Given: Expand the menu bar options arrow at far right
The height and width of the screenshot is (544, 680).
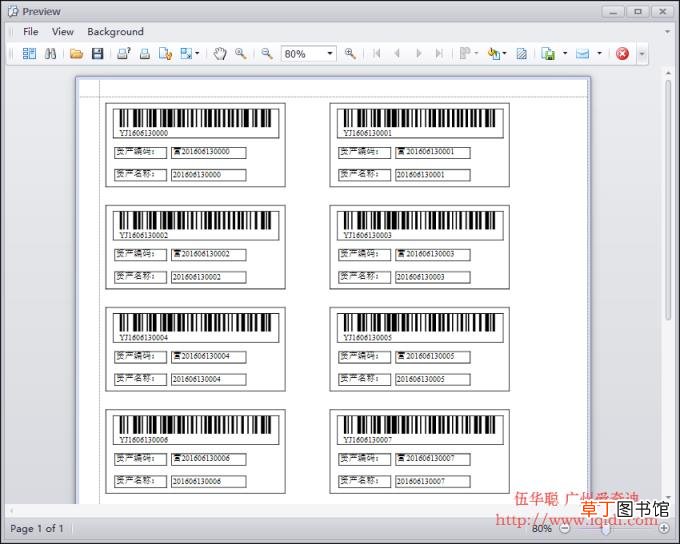Looking at the screenshot, I should pyautogui.click(x=667, y=32).
